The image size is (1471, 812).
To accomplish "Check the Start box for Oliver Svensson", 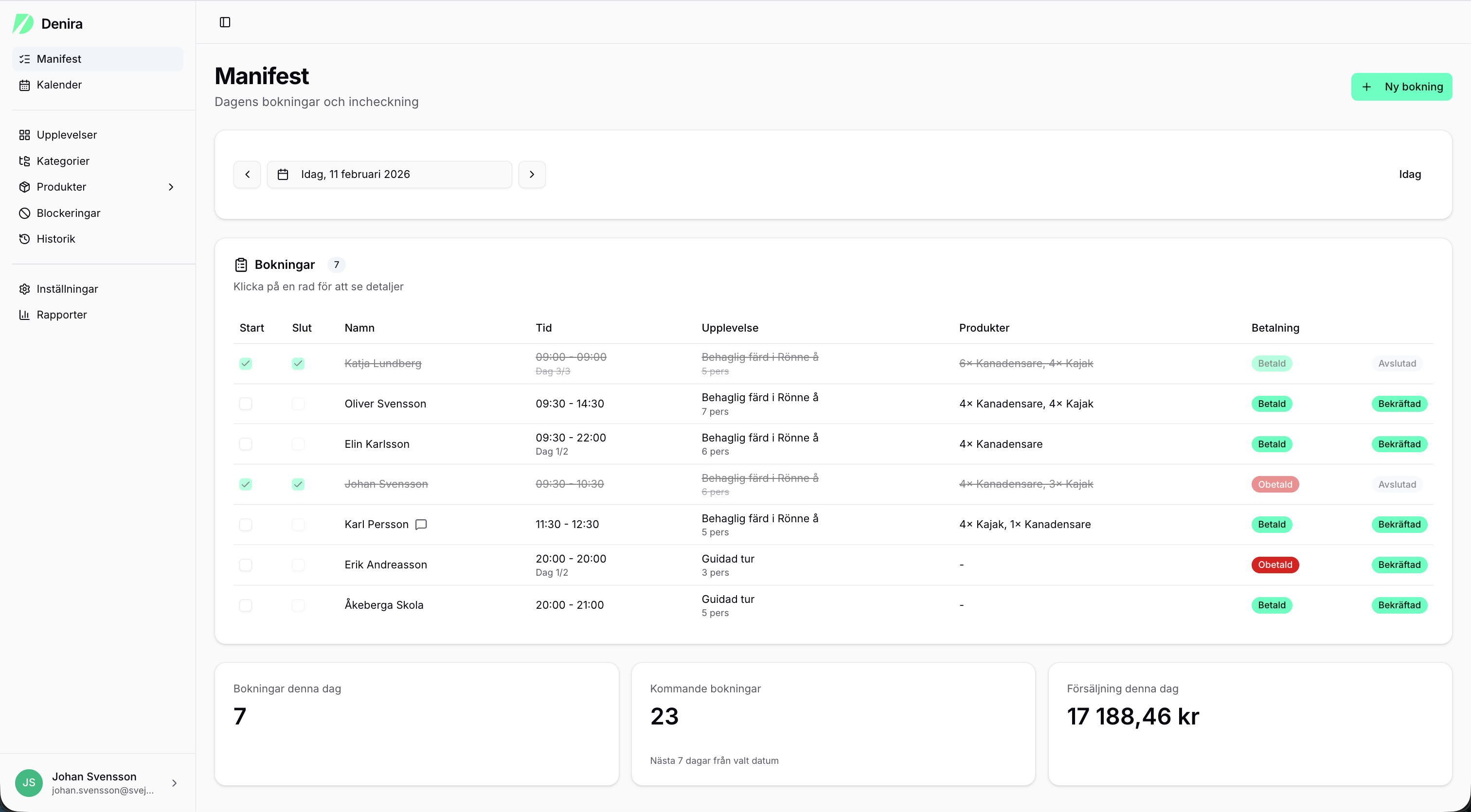I will (x=246, y=404).
